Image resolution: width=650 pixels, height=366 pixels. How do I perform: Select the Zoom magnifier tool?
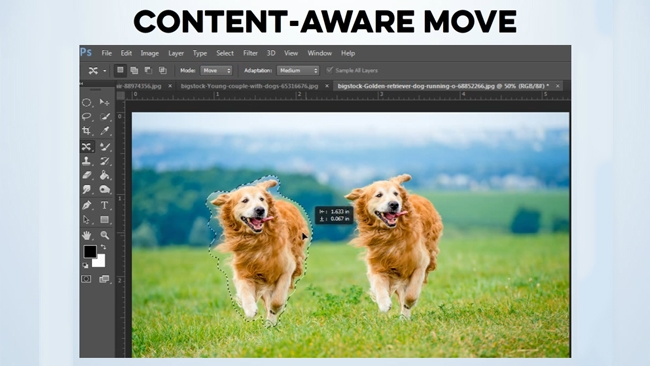[104, 235]
